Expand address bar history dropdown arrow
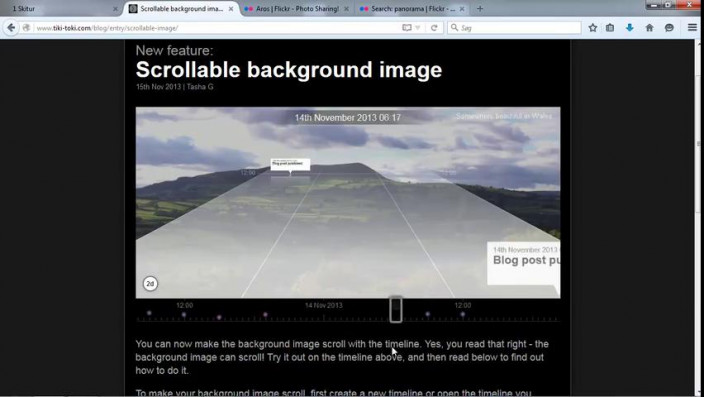The width and height of the screenshot is (704, 397). (x=418, y=28)
